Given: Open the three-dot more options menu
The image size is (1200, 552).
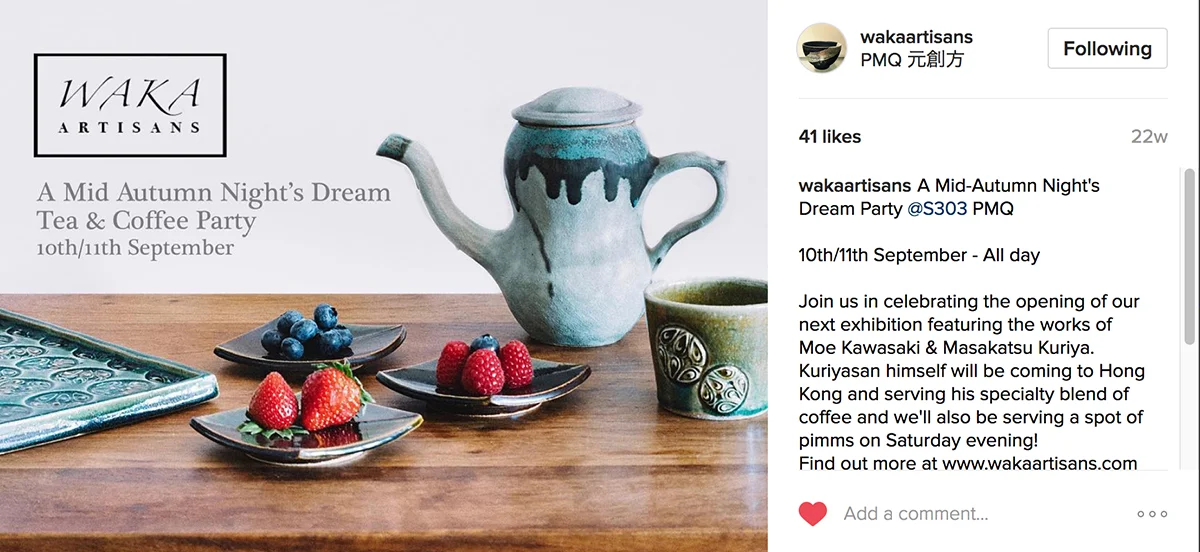Looking at the screenshot, I should (1152, 514).
